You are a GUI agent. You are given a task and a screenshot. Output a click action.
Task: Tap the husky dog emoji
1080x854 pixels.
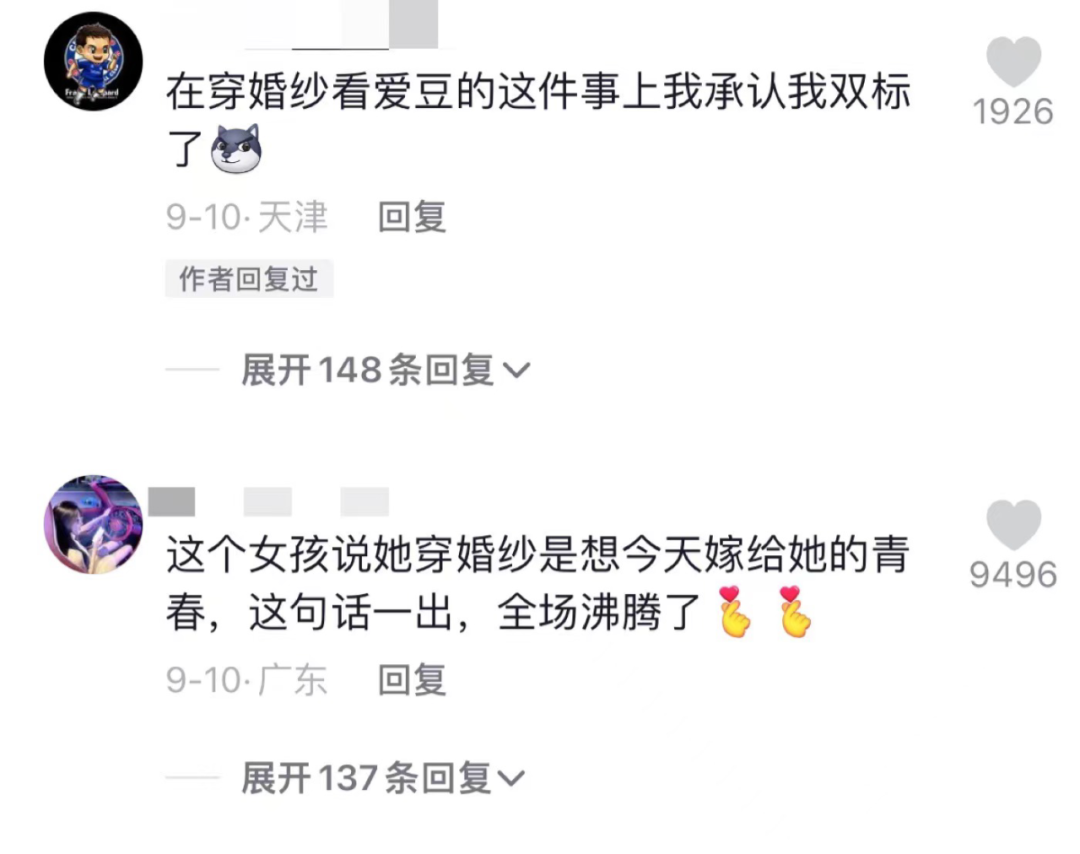tap(236, 148)
